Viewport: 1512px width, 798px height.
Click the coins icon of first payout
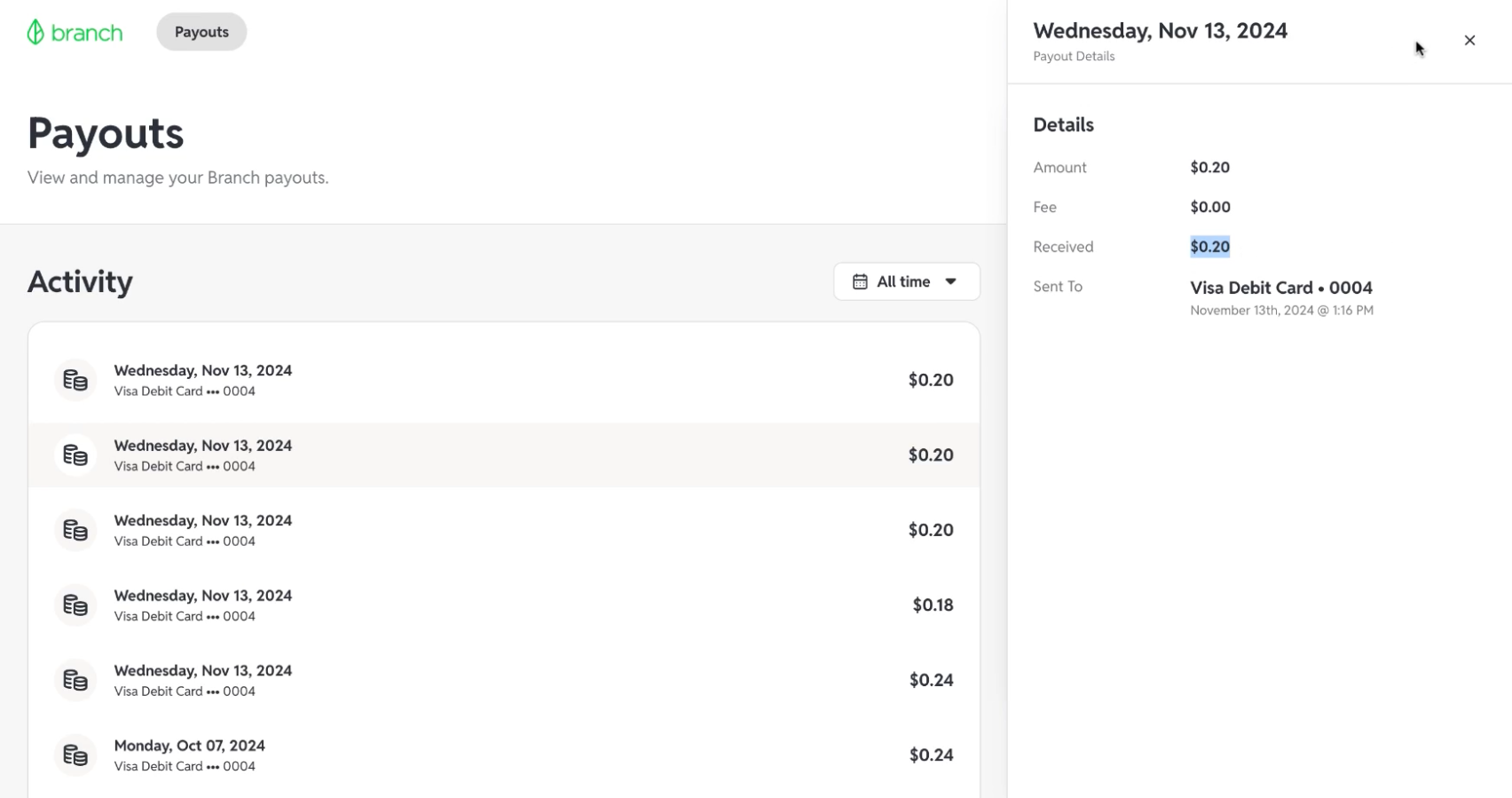pos(75,380)
